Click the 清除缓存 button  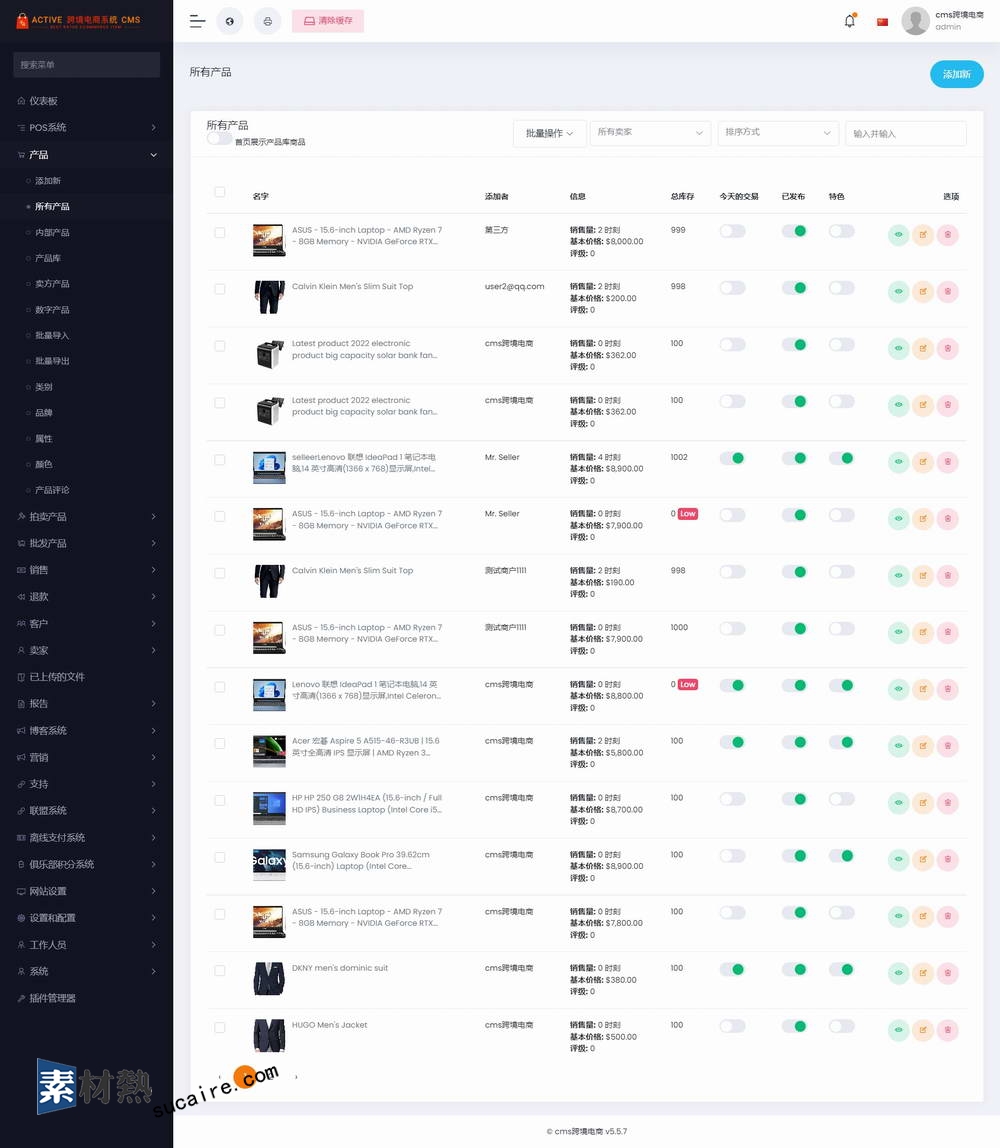click(x=328, y=21)
